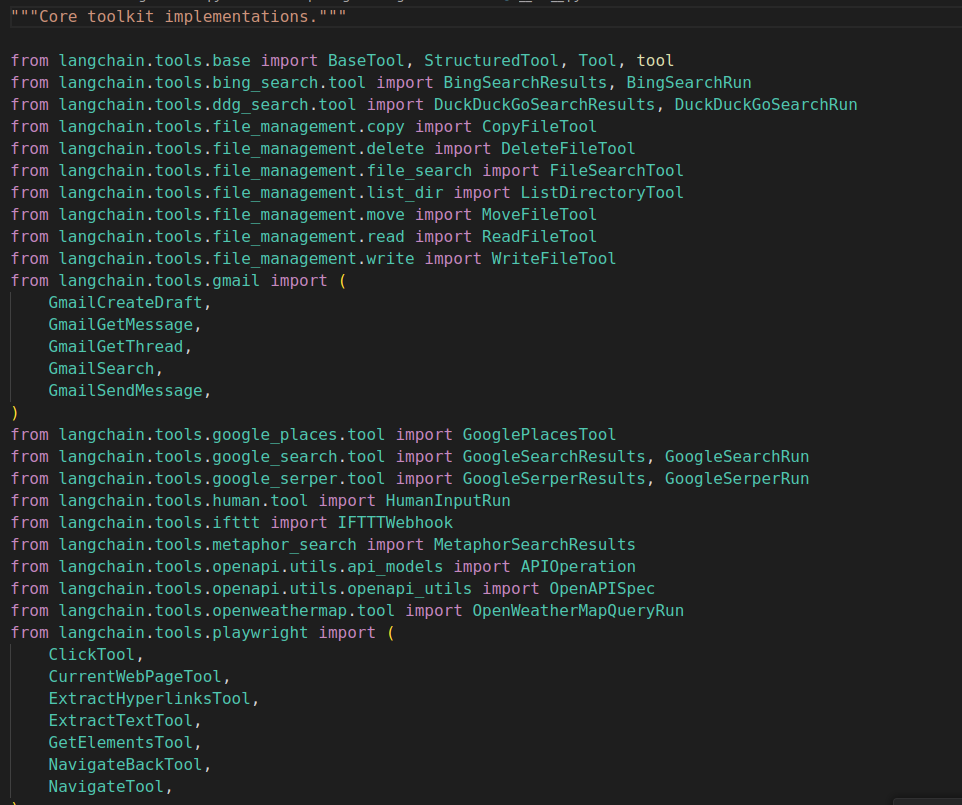The height and width of the screenshot is (805, 962).
Task: Place cursor on WriteFileTool
Action: click(x=553, y=259)
